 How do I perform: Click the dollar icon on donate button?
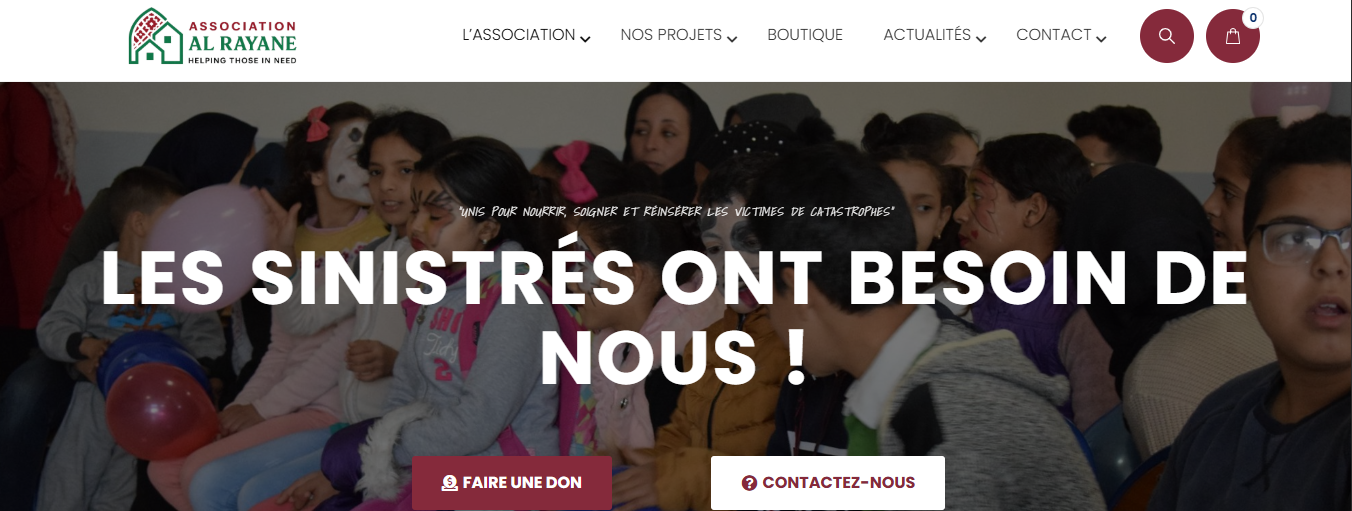pos(450,483)
